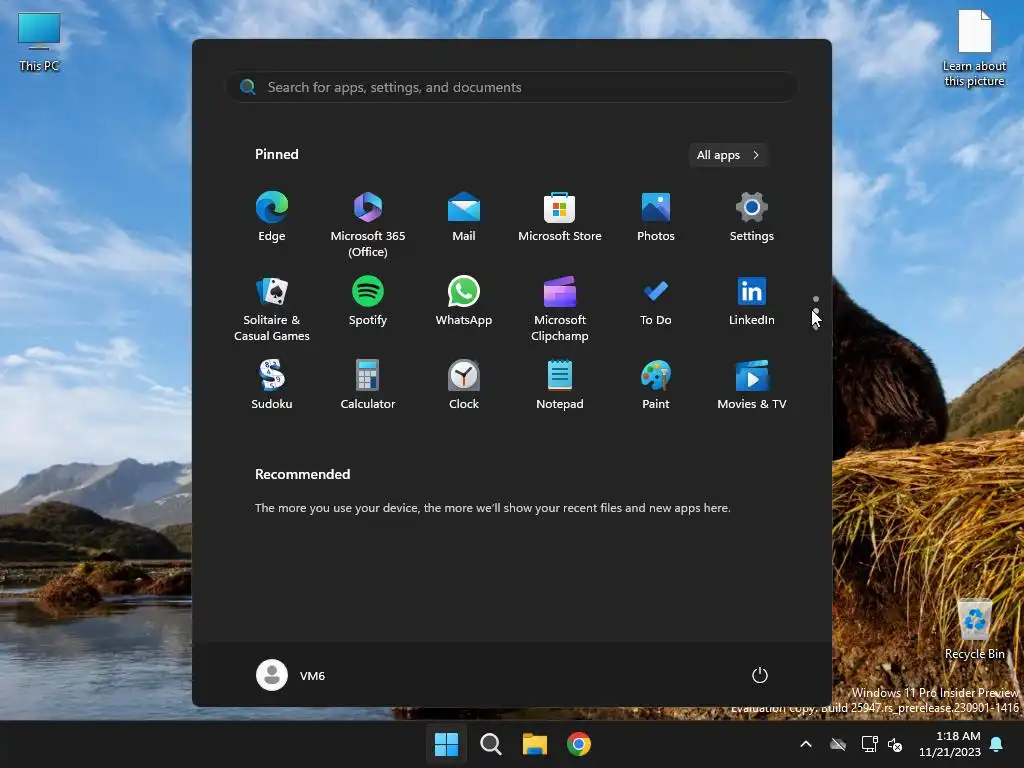Open Settings from pinned apps
1024x768 pixels.
tap(752, 217)
